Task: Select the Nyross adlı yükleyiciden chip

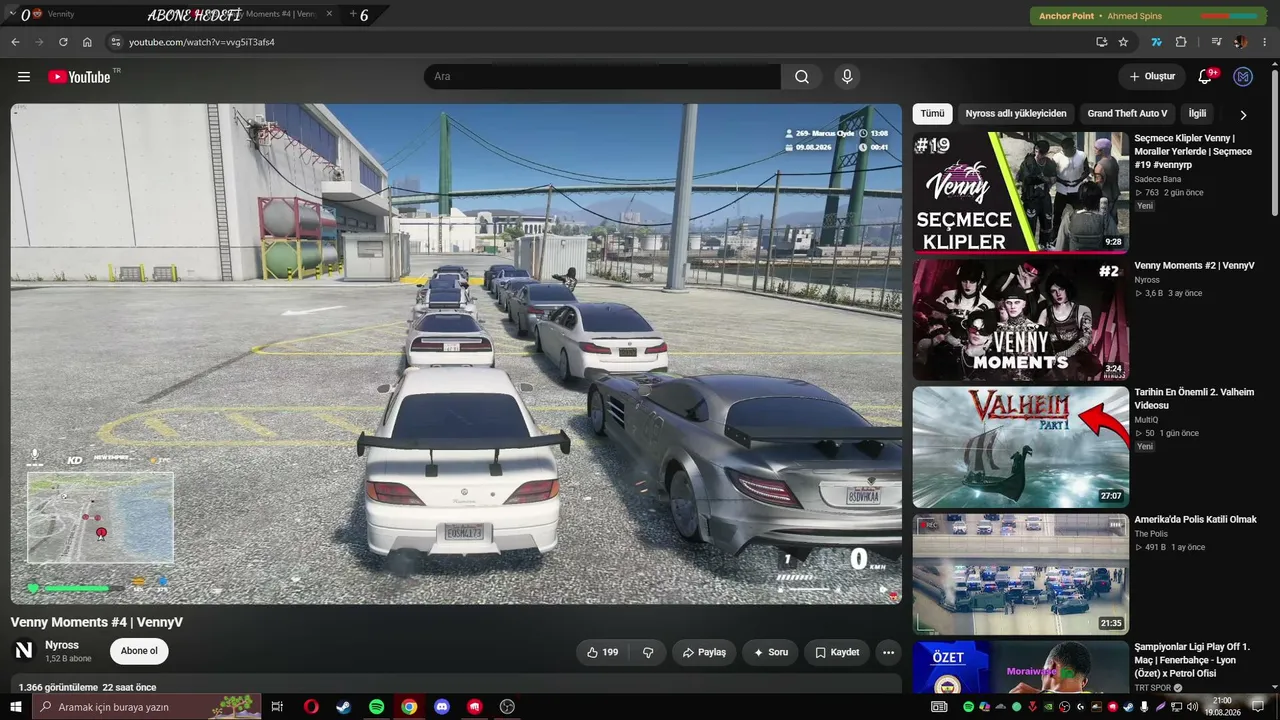Action: click(x=1016, y=114)
